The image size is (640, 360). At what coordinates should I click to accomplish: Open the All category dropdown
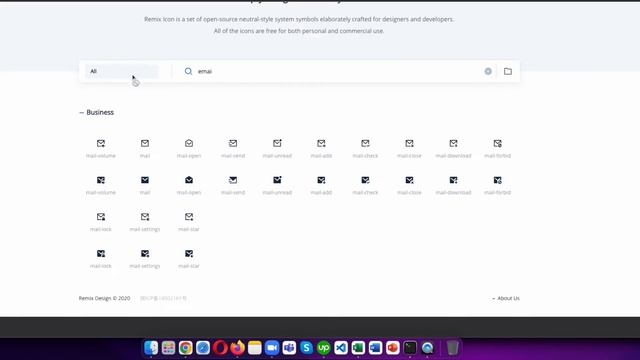(x=122, y=71)
